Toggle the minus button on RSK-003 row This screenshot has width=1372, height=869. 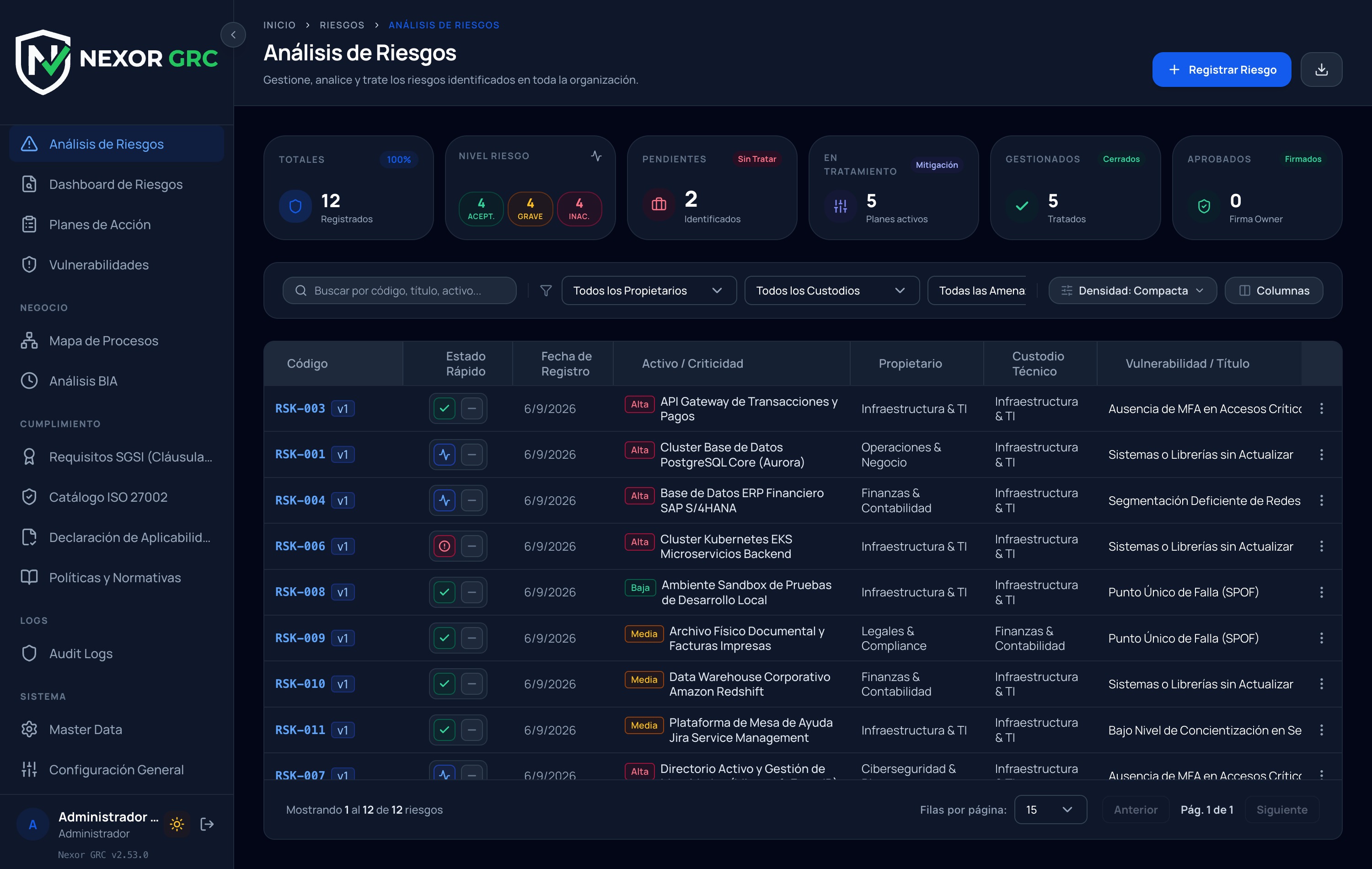tap(472, 408)
